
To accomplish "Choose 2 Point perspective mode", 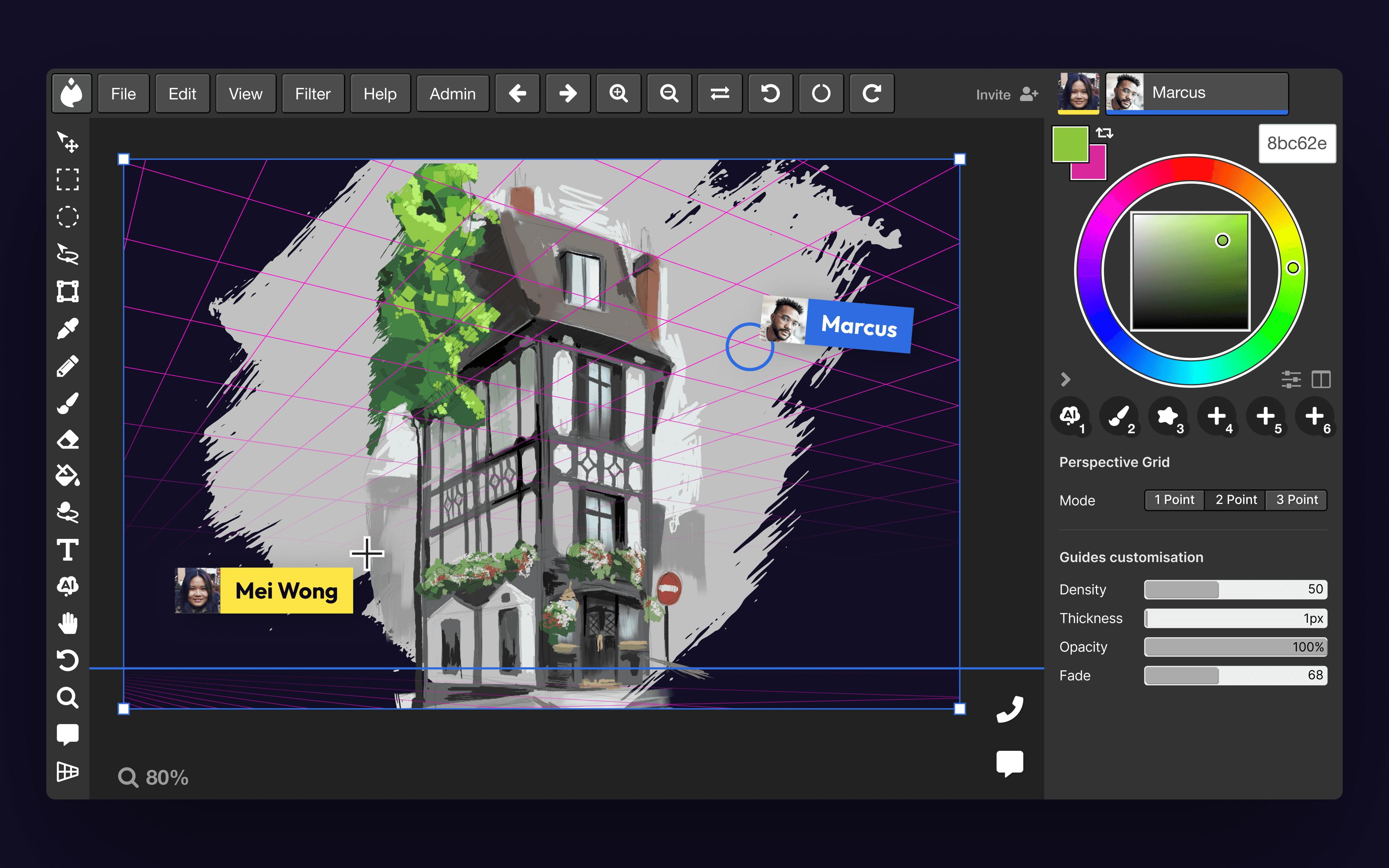I will [1236, 500].
